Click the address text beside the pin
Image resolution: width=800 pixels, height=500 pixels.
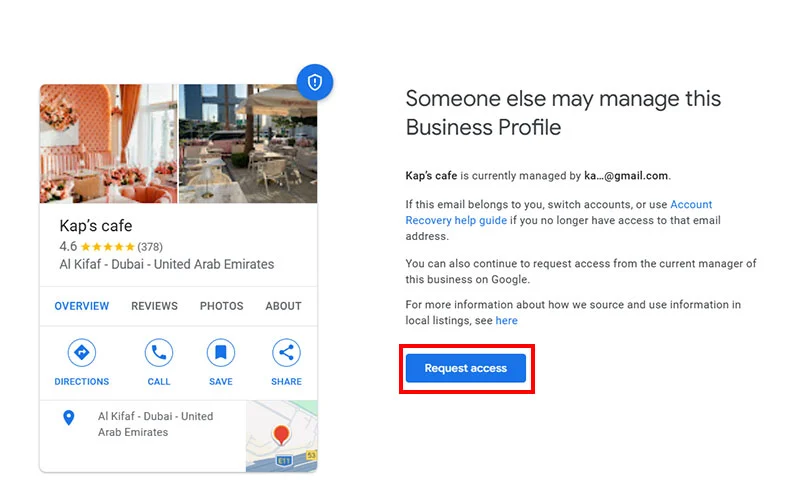pyautogui.click(x=155, y=424)
